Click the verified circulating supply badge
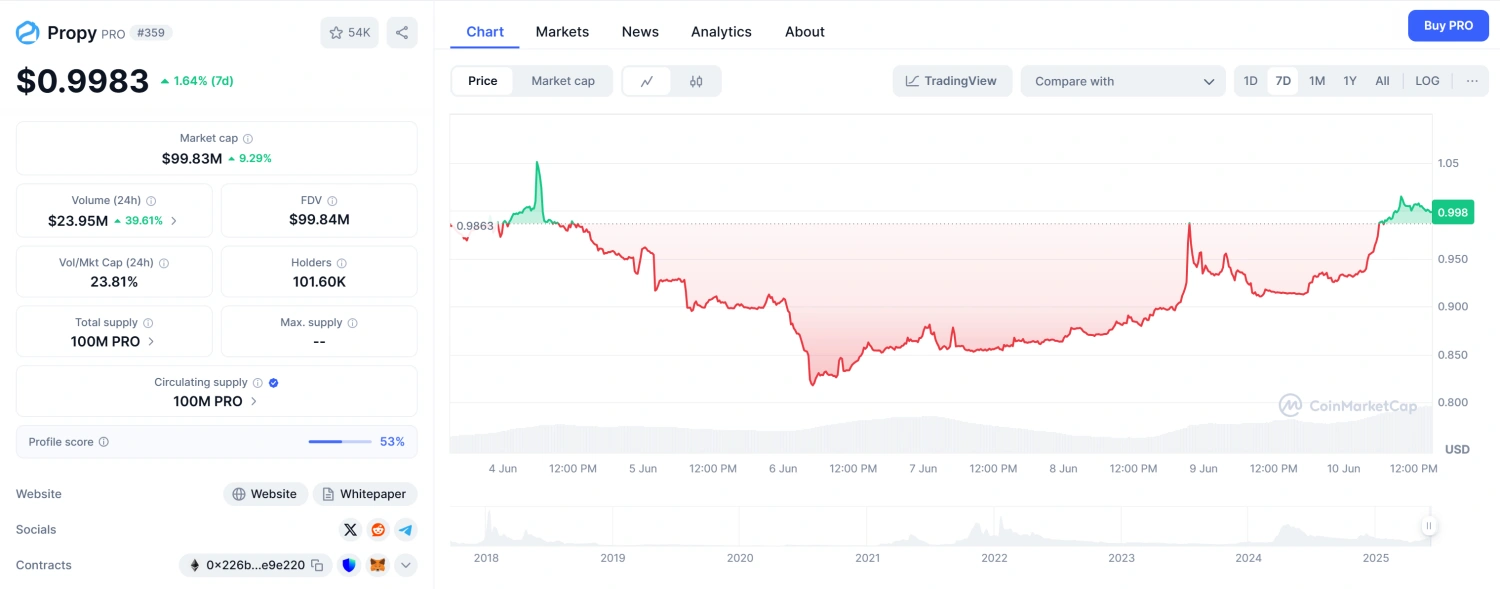 (x=274, y=383)
